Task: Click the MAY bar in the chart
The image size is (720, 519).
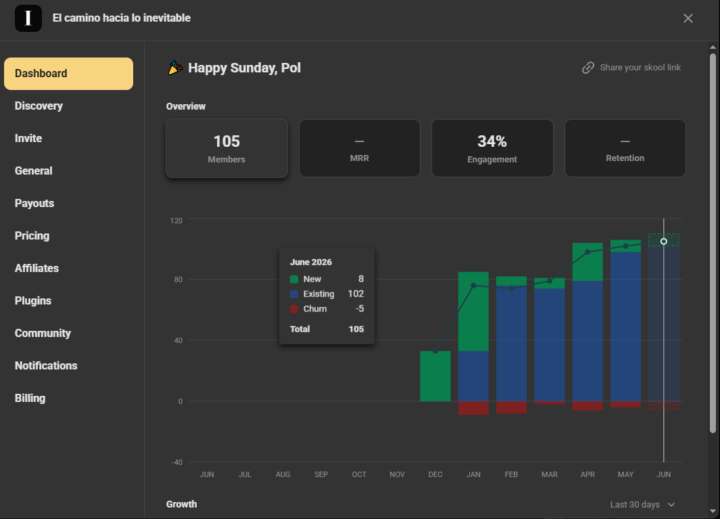Action: (626, 323)
